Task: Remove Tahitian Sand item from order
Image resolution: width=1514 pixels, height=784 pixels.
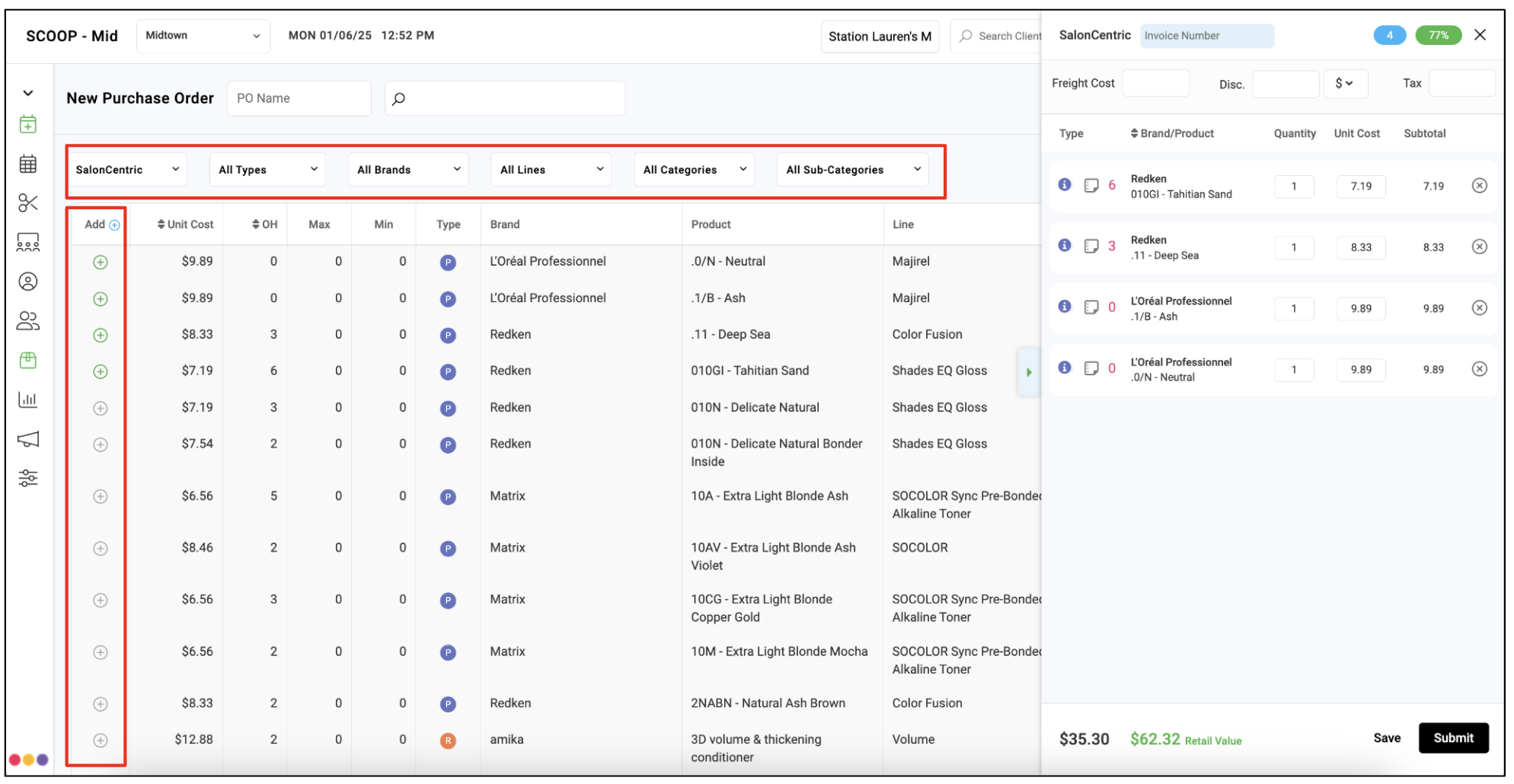Action: pyautogui.click(x=1480, y=186)
